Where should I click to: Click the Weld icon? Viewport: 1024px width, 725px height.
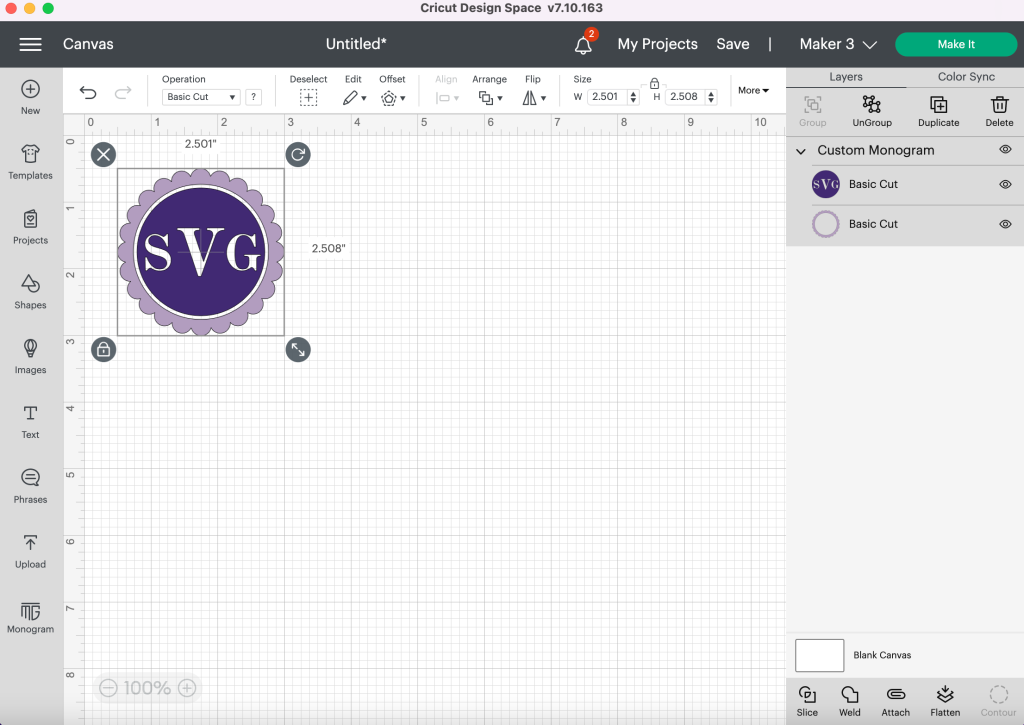(x=849, y=697)
